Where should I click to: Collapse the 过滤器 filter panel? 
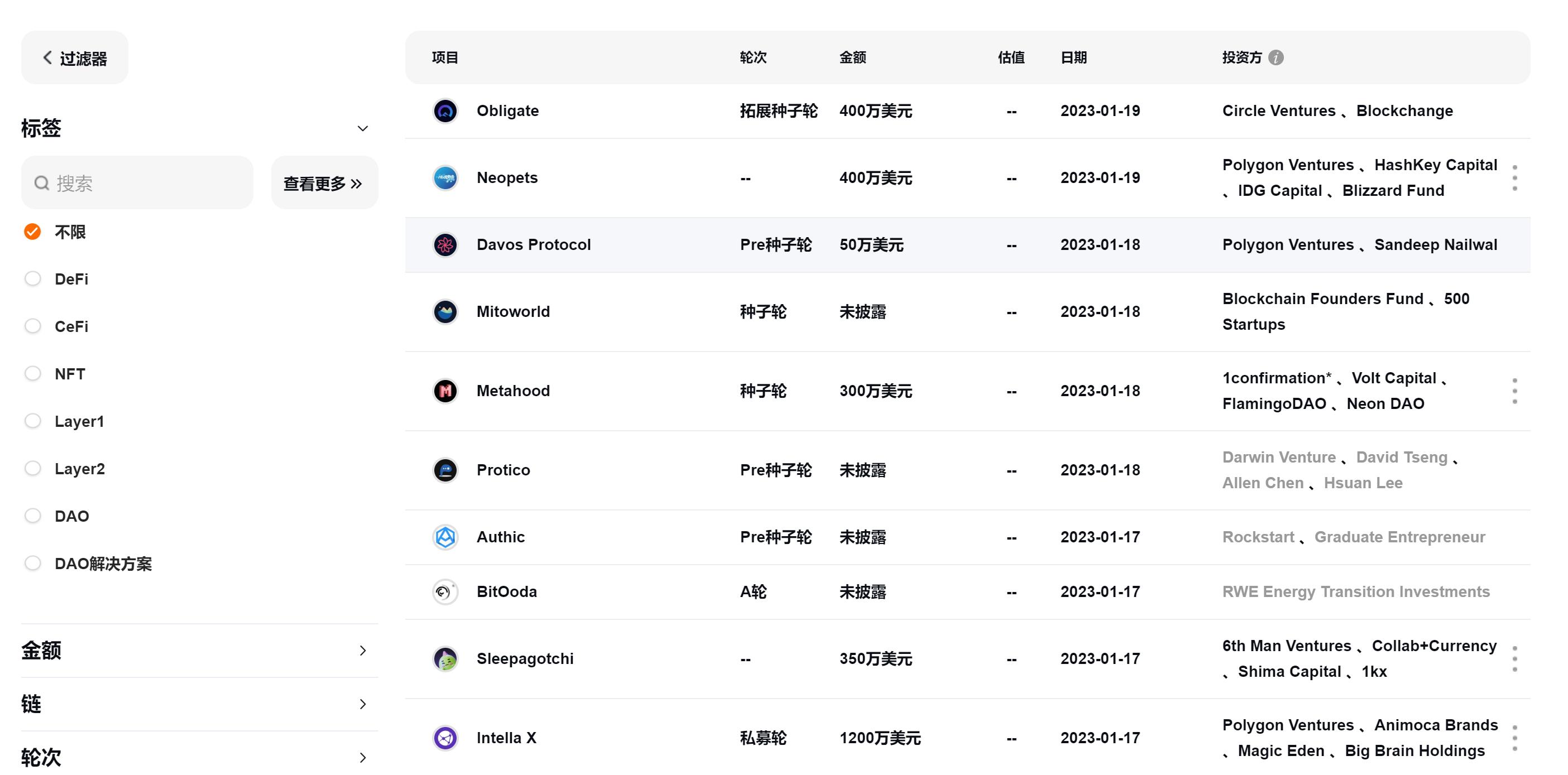74,58
